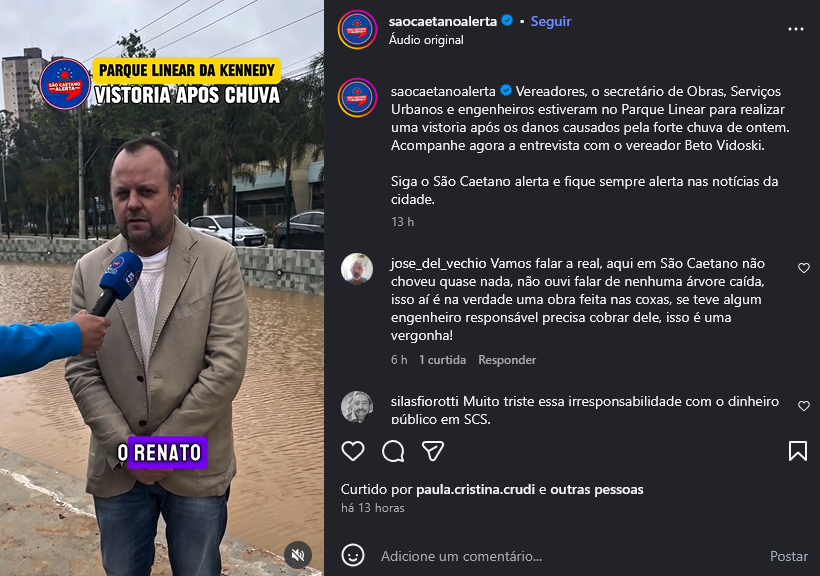Like the post with heart icon
The image size is (820, 576).
tap(353, 451)
